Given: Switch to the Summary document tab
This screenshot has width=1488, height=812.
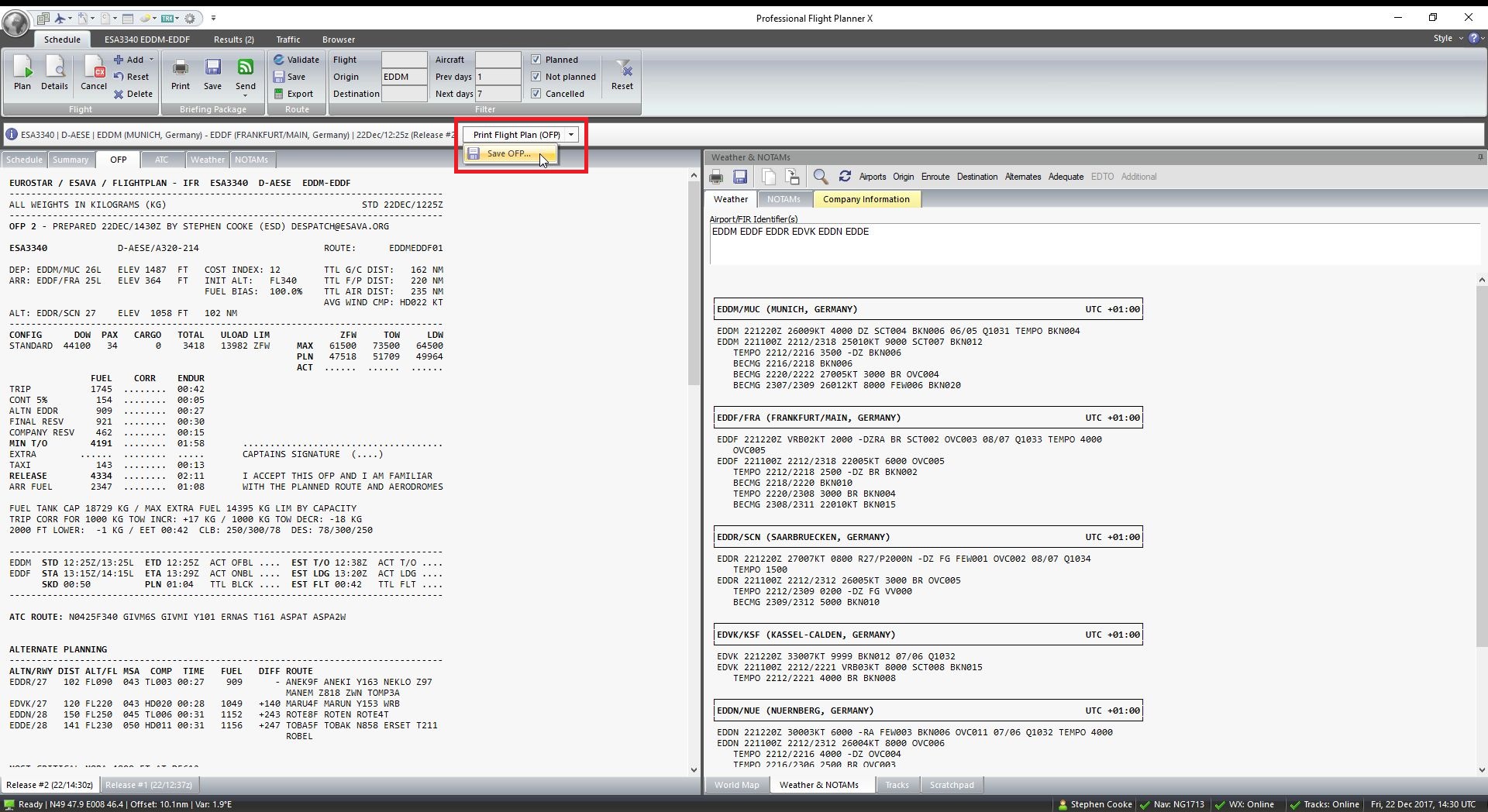Looking at the screenshot, I should [71, 160].
